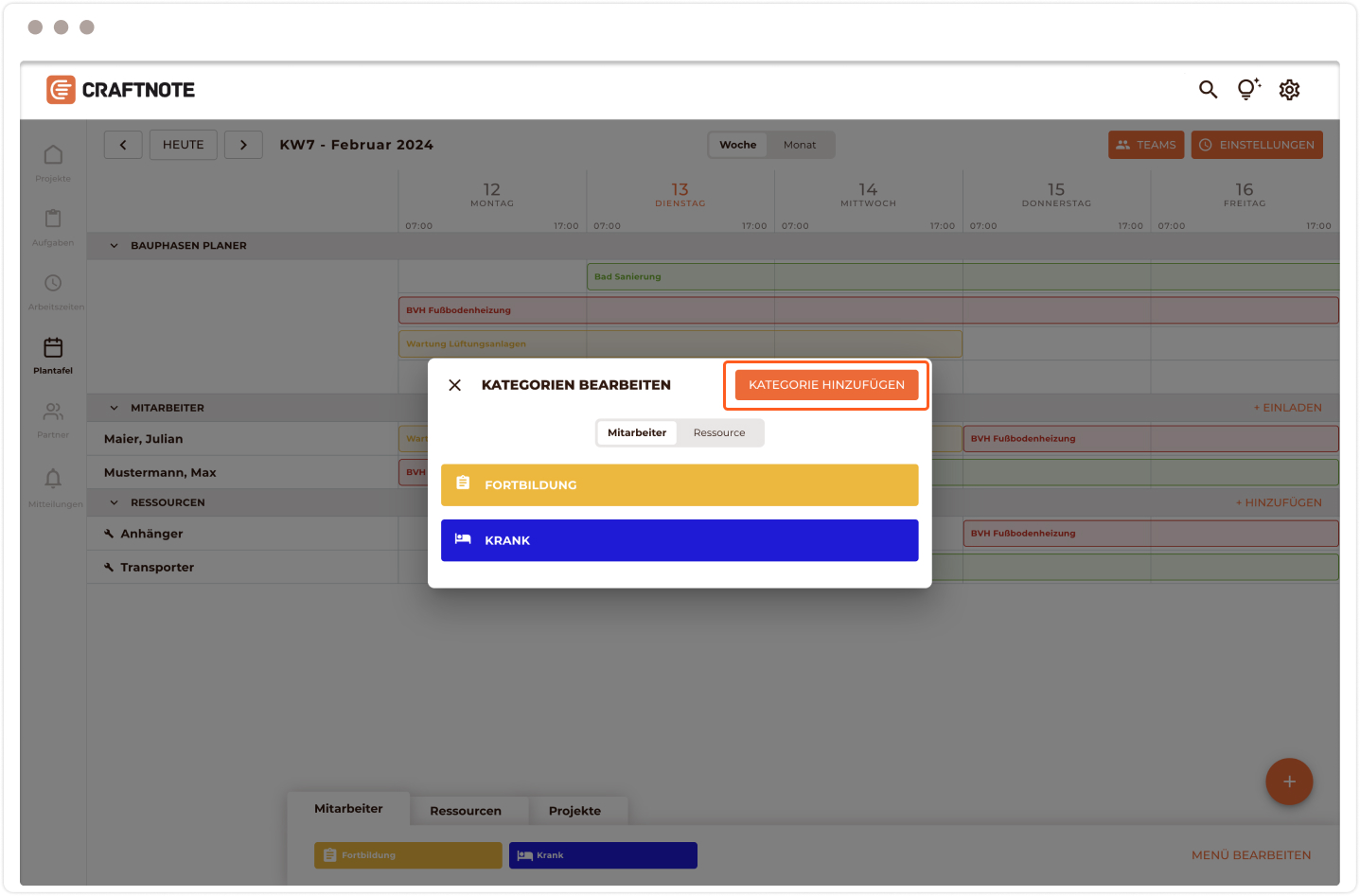Viewport: 1360px width, 896px height.
Task: Close the Kategorien bearbeiten dialog
Action: (x=455, y=385)
